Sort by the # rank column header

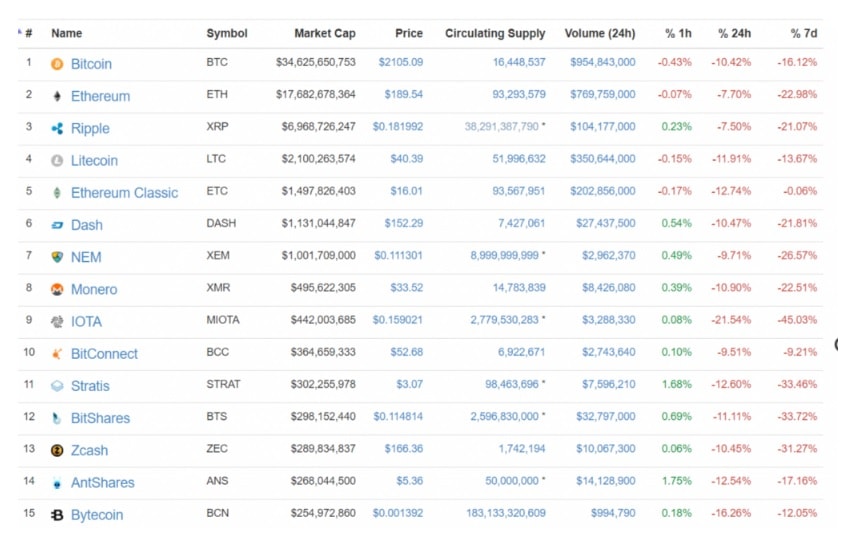[28, 33]
